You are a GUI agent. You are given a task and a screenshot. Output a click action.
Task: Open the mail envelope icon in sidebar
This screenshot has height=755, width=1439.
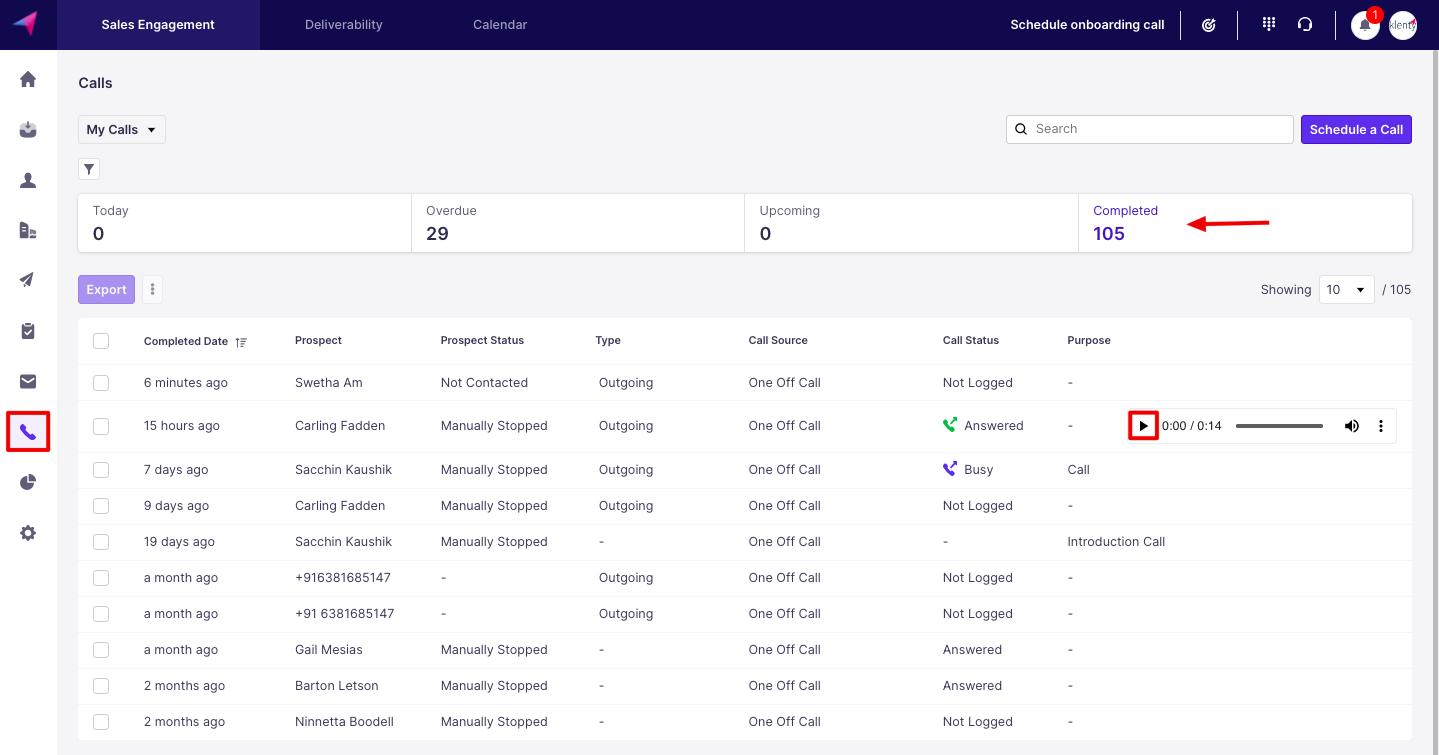click(x=28, y=381)
